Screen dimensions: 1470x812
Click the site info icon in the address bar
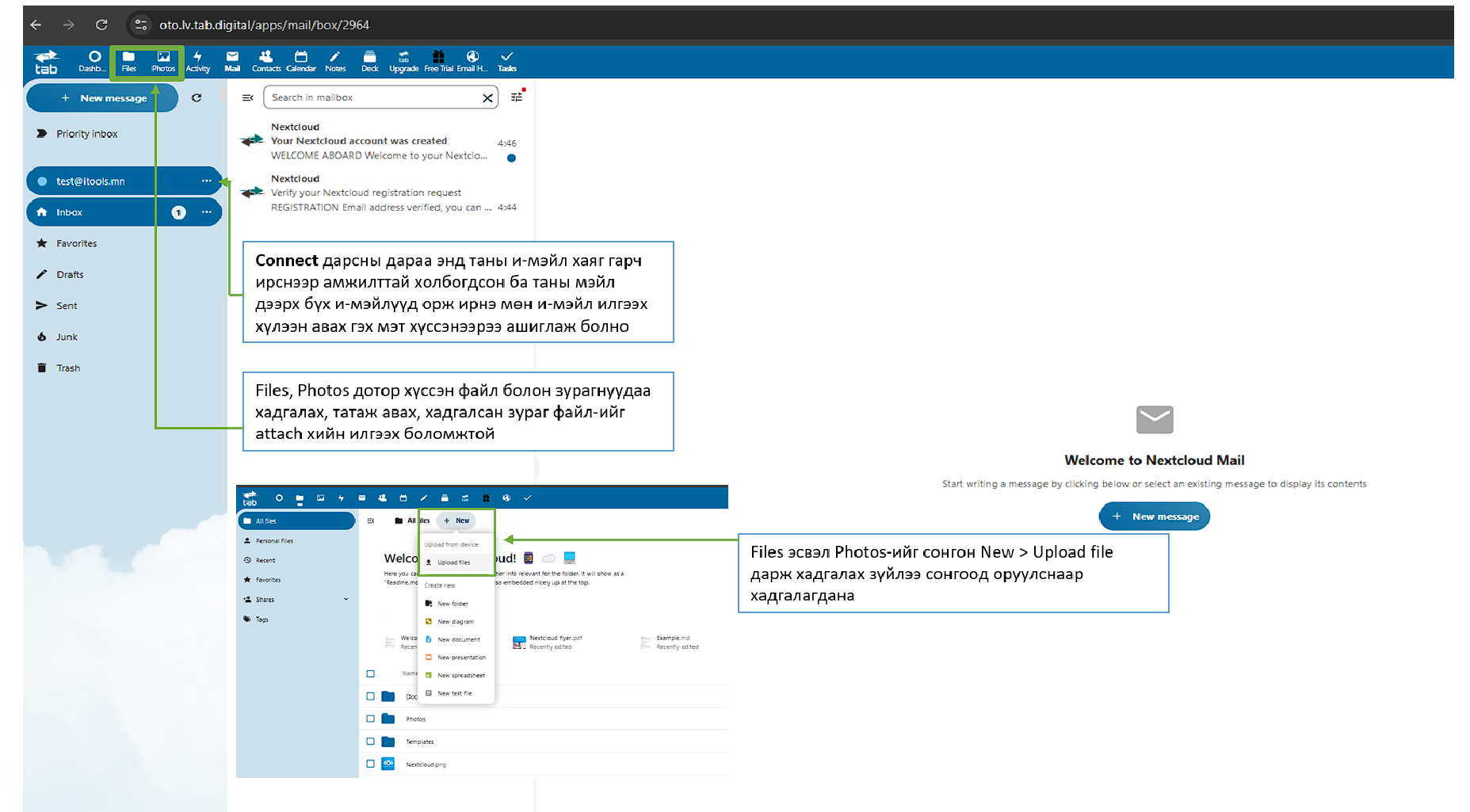(x=140, y=25)
